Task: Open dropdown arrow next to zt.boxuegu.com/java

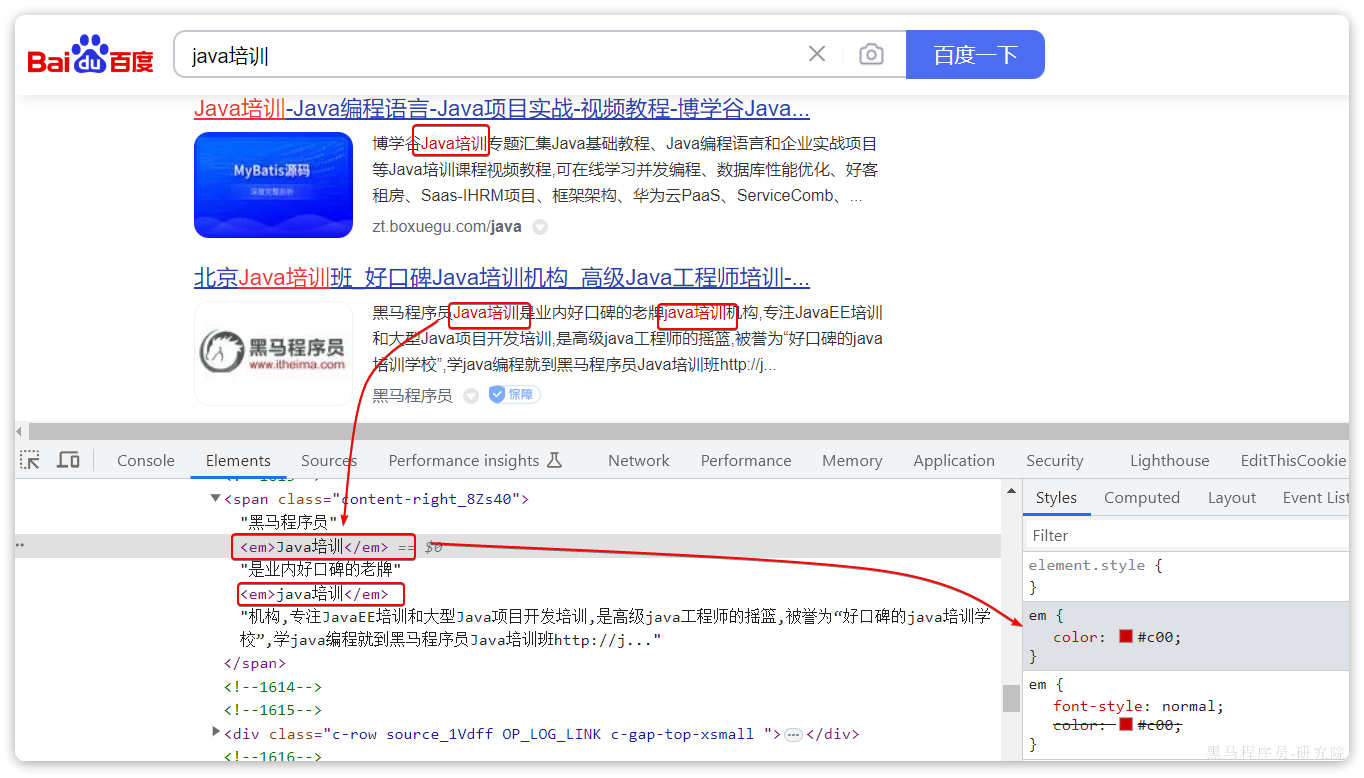Action: point(540,227)
